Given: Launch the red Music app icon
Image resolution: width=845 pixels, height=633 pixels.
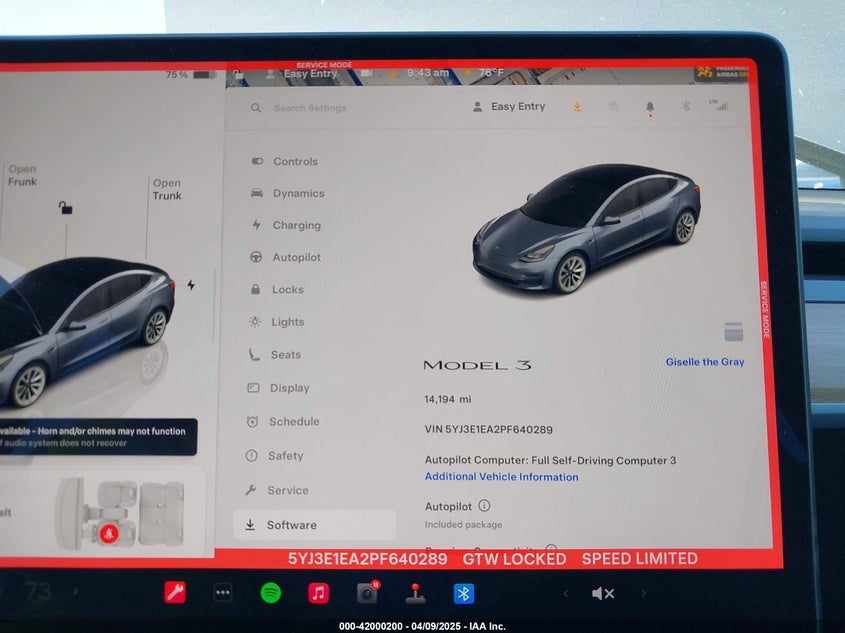Looking at the screenshot, I should [x=318, y=593].
